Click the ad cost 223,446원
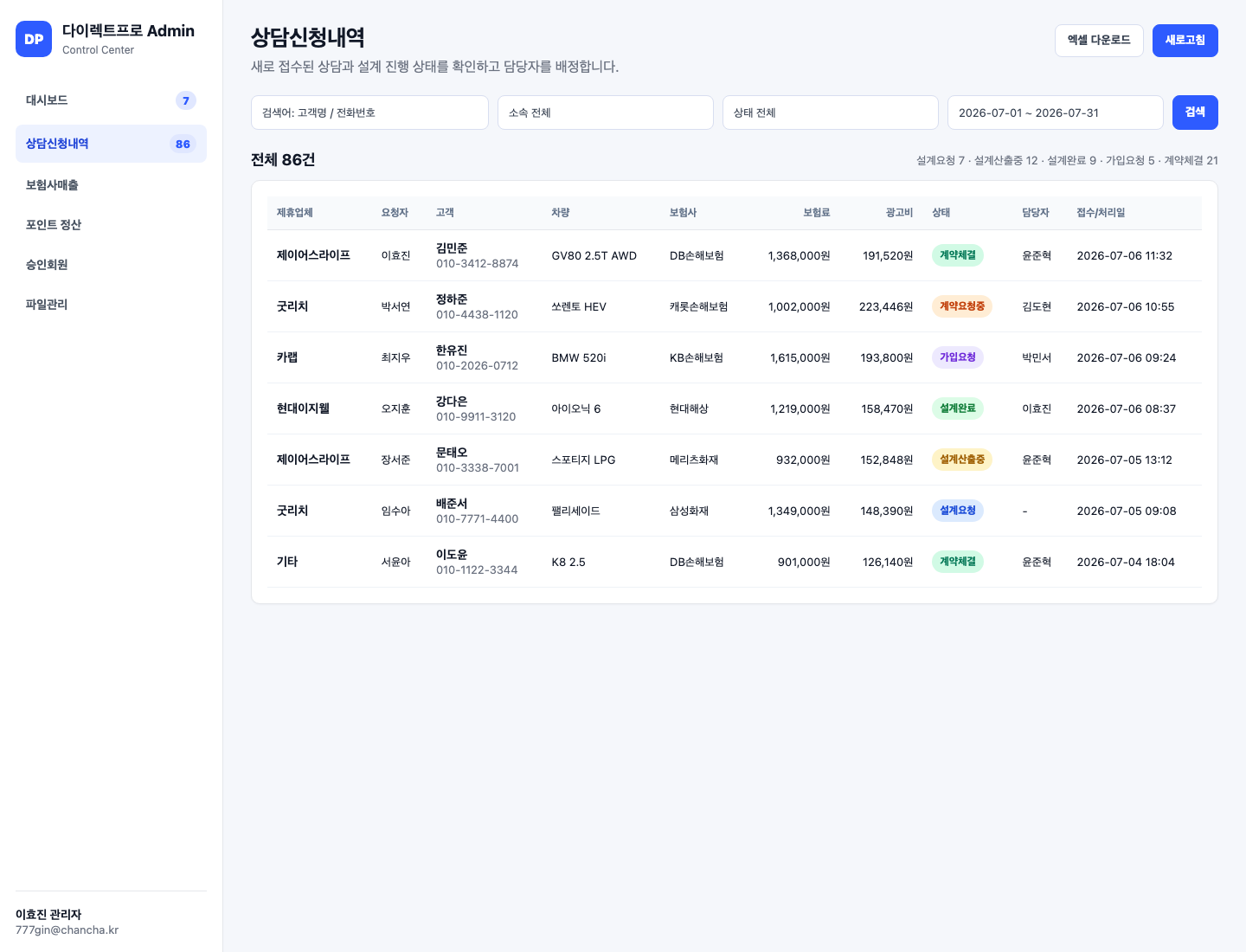The width and height of the screenshot is (1246, 952). click(x=886, y=307)
